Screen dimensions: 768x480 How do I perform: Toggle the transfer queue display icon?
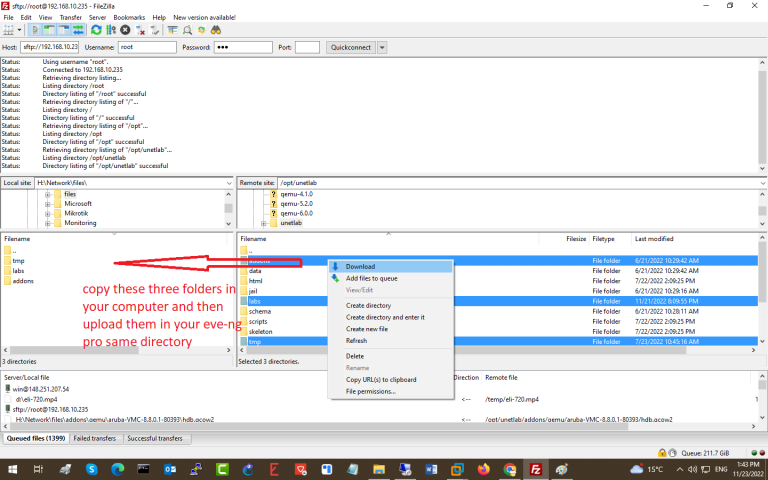click(76, 30)
